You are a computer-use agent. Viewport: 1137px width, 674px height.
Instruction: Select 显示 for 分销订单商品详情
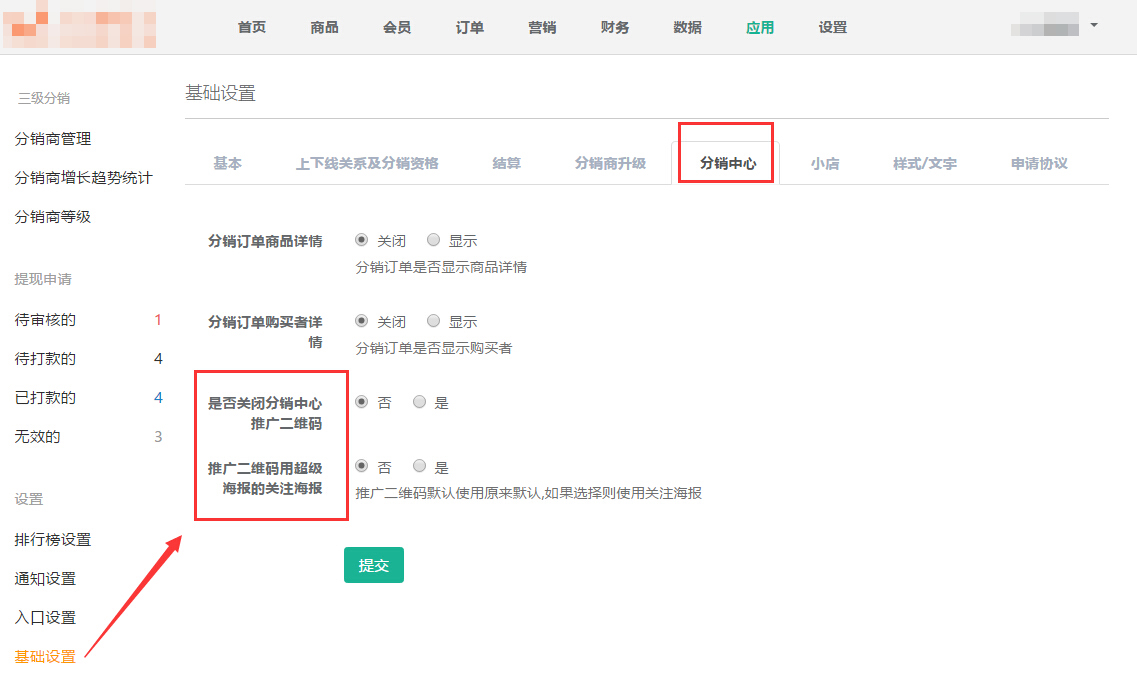point(434,240)
